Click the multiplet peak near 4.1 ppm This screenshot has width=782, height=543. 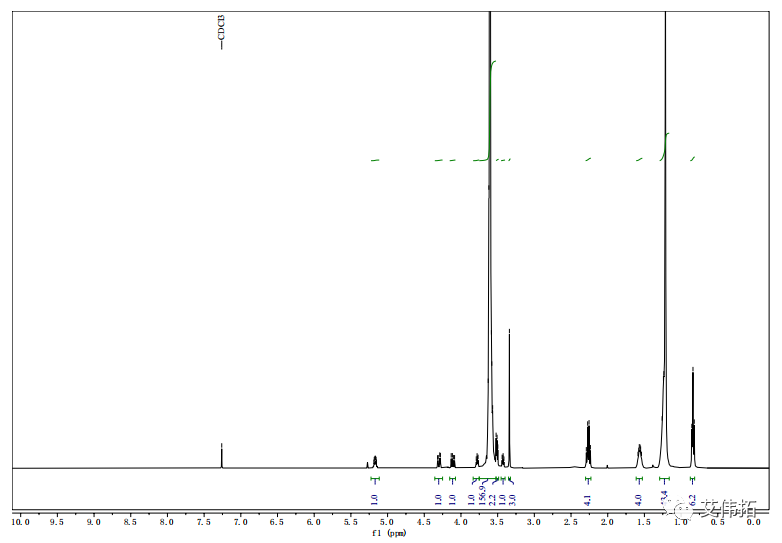pyautogui.click(x=452, y=459)
